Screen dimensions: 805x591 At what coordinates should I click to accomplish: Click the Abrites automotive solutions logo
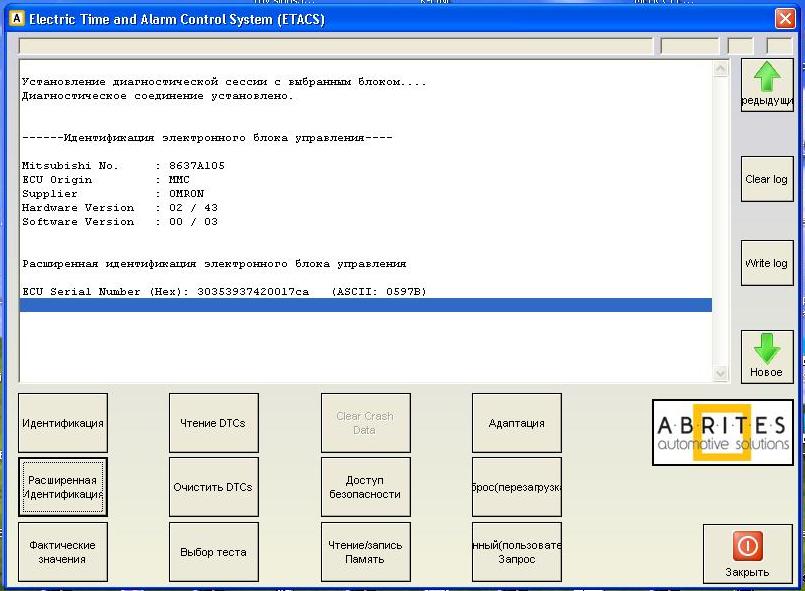[722, 432]
